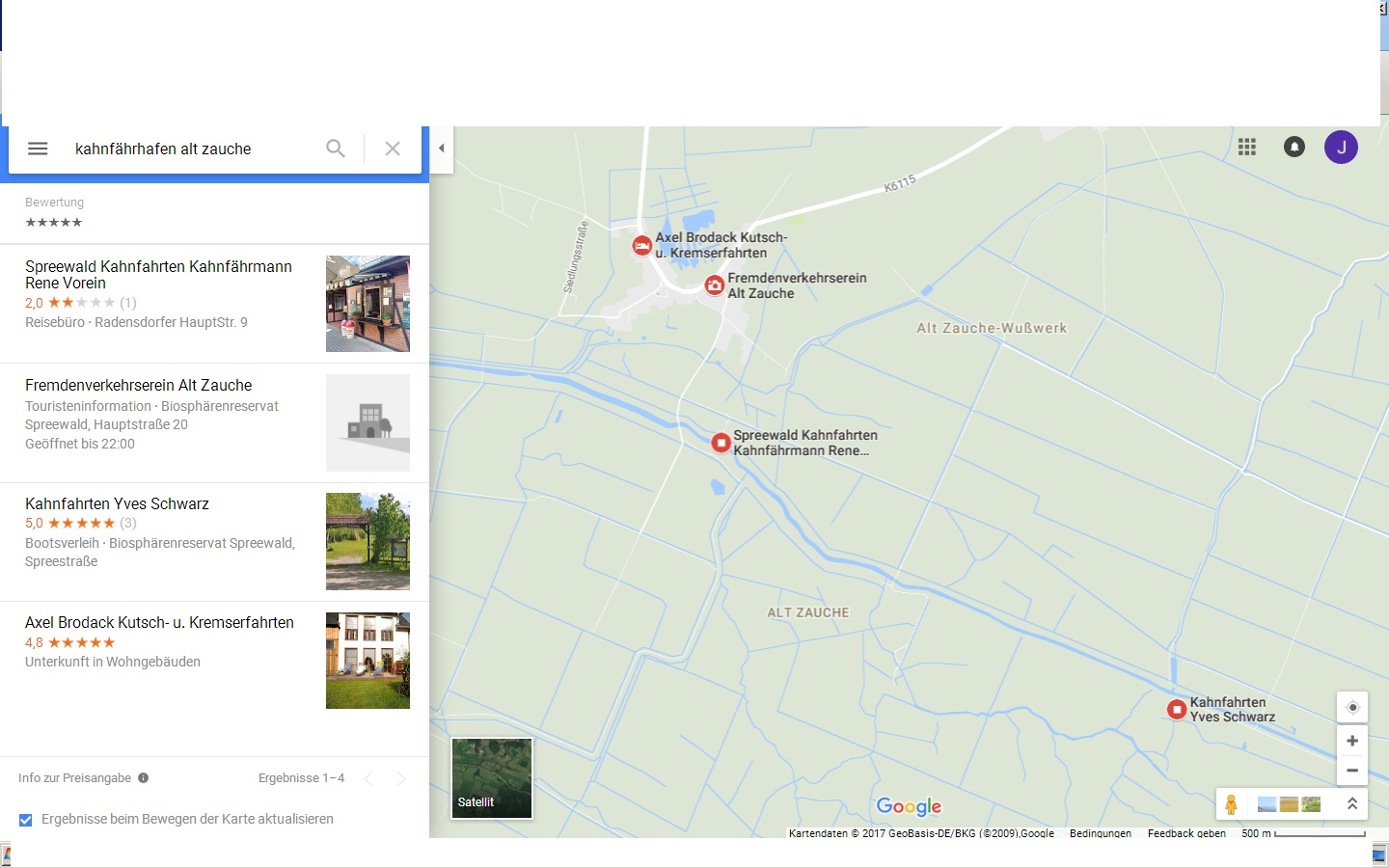Click the Siedlungsstraße street label
The width and height of the screenshot is (1389, 868).
pos(575,257)
